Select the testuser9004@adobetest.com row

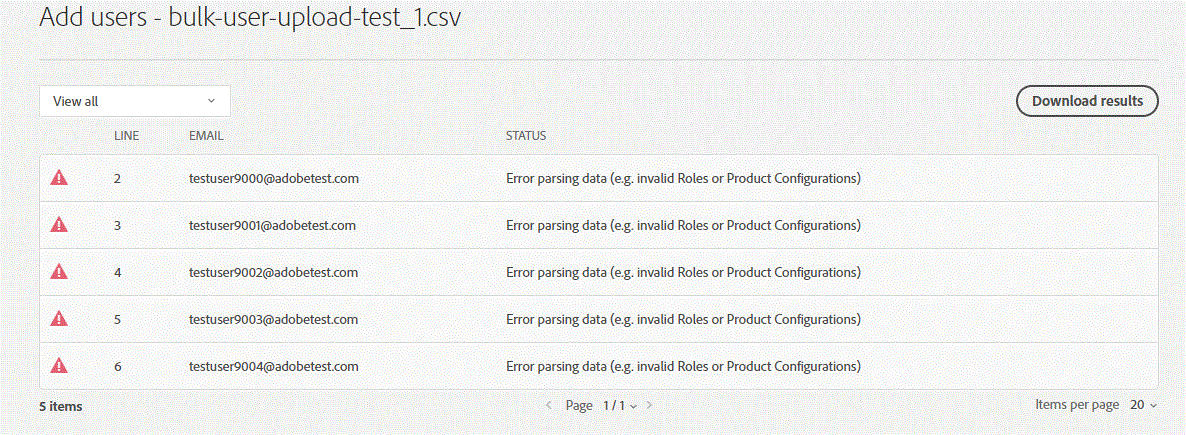click(598, 366)
